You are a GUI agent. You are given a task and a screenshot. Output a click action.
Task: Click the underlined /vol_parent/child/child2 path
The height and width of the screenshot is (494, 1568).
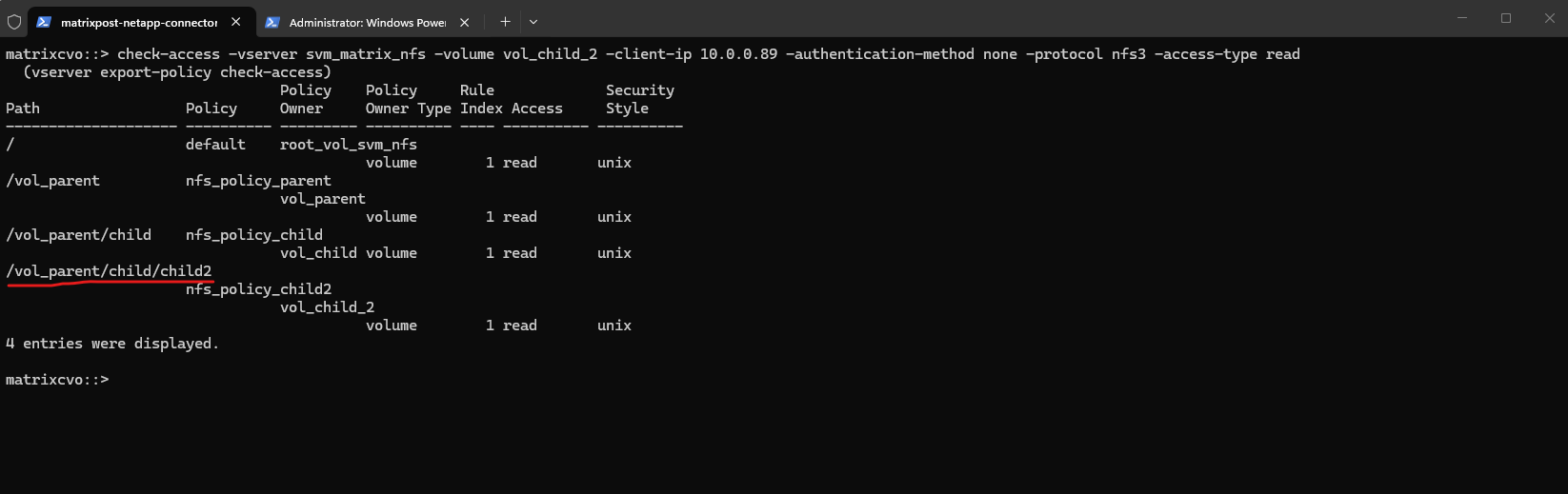[x=109, y=271]
